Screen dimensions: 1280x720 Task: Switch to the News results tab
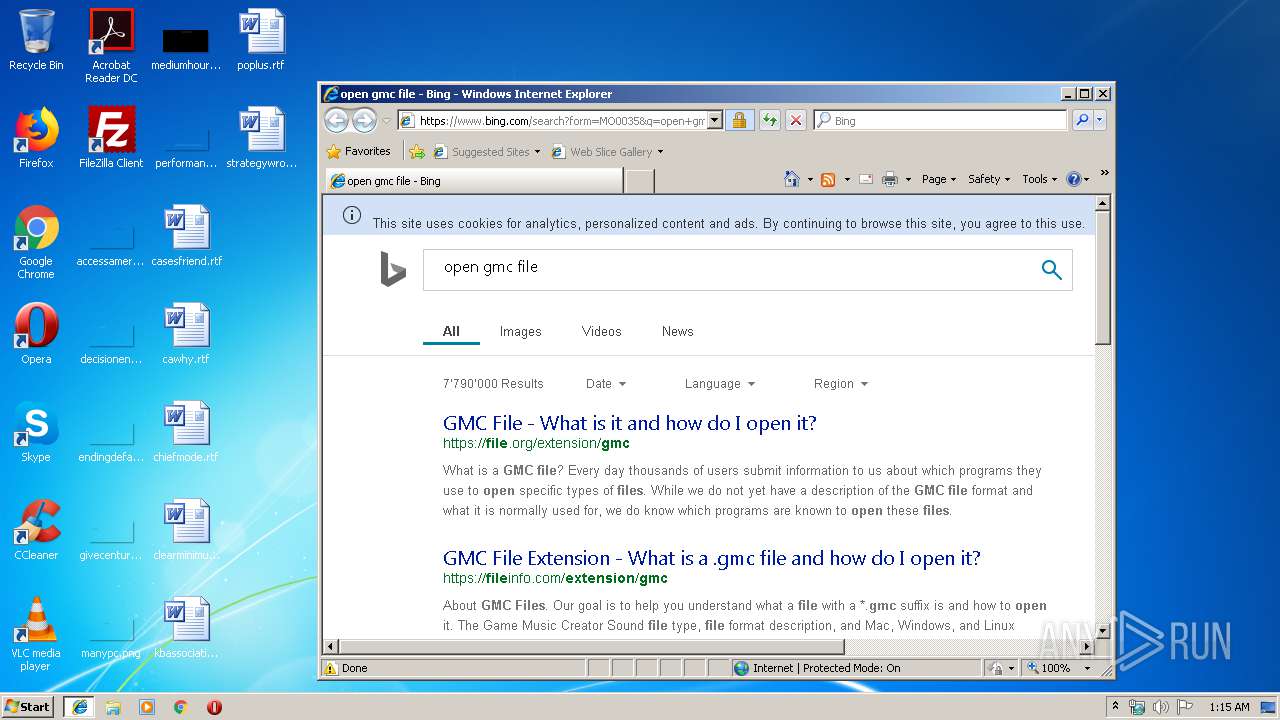tap(677, 331)
